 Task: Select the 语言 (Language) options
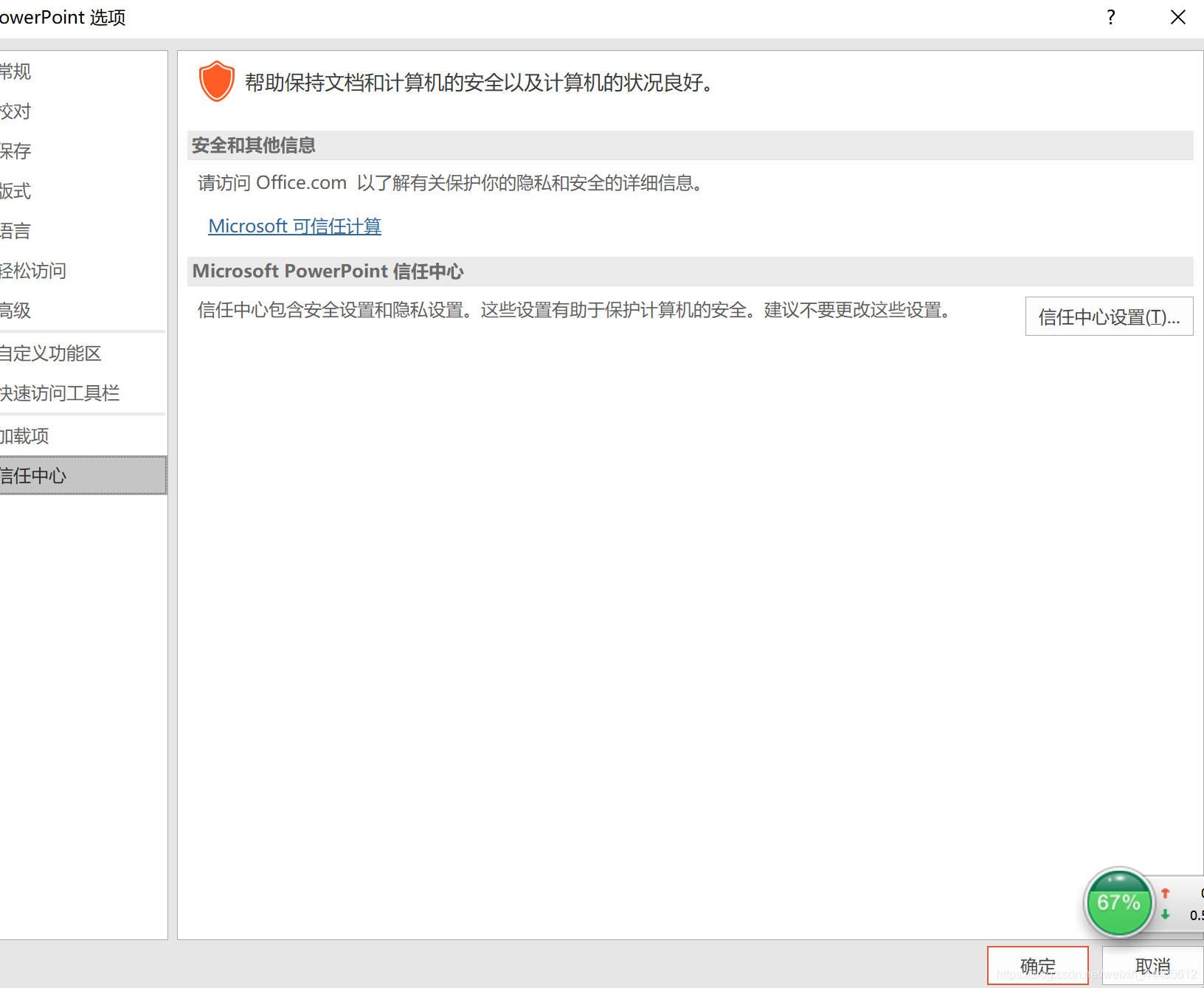(x=83, y=231)
